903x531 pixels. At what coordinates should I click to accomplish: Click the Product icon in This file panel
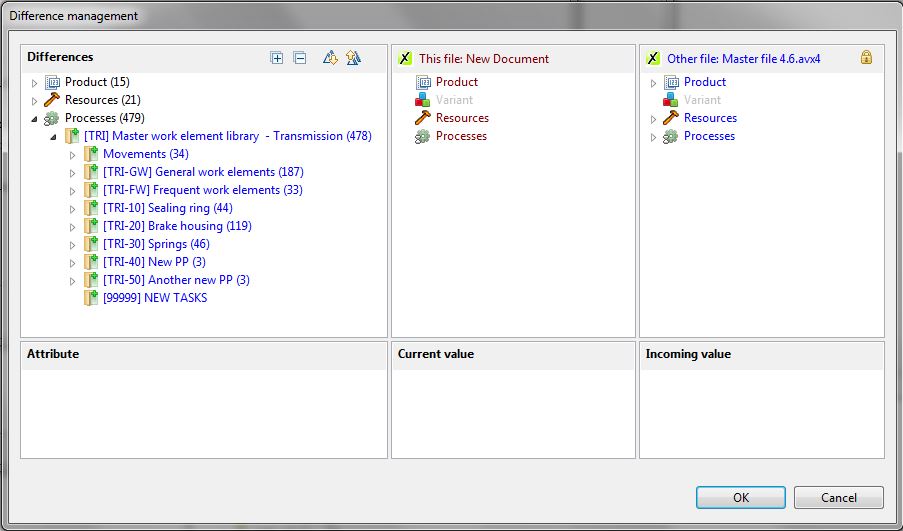coord(423,82)
